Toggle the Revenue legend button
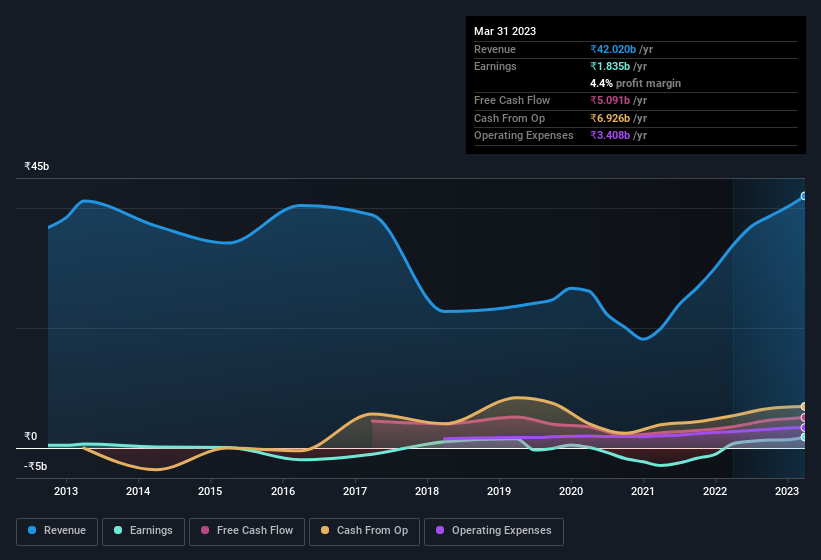This screenshot has width=821, height=560. (x=57, y=531)
